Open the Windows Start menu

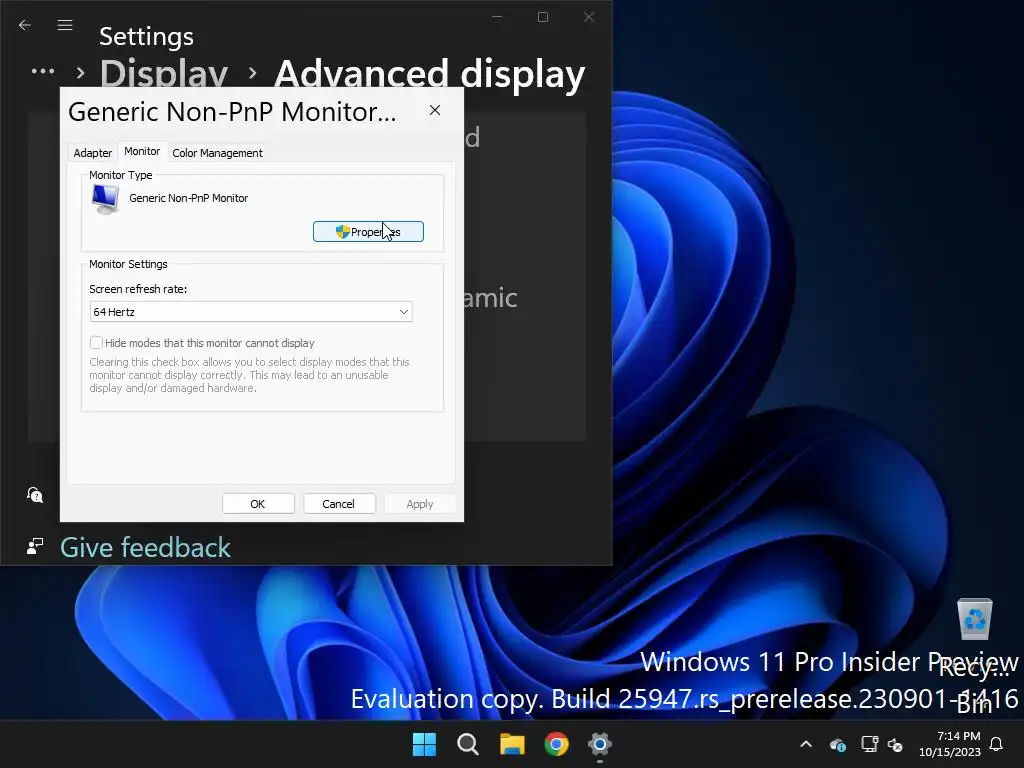coord(424,744)
